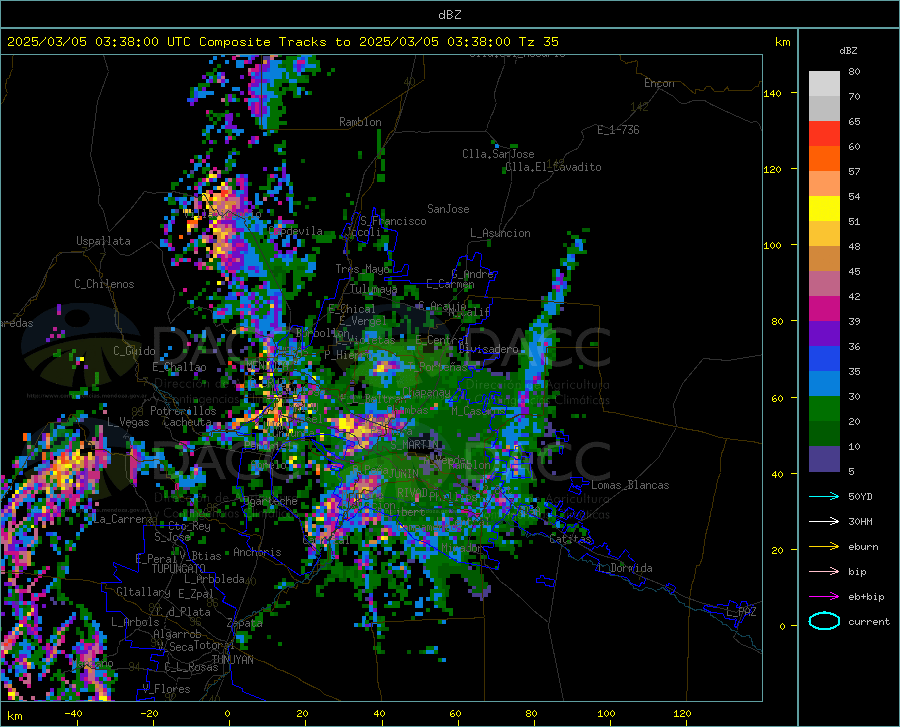Viewport: 900px width, 727px height.
Task: Click the SanJose map label
Action: coord(448,209)
